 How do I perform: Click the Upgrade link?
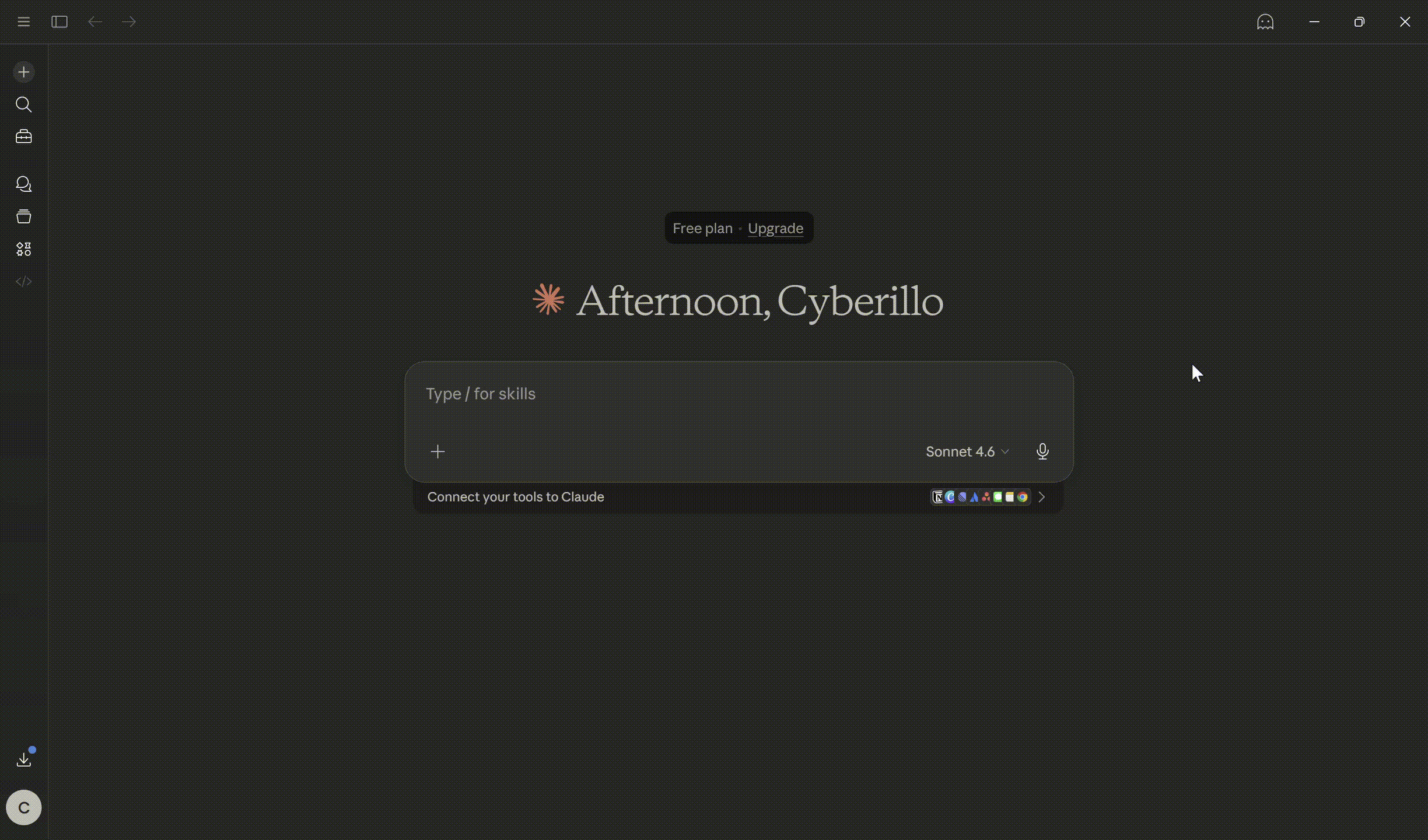coord(775,228)
